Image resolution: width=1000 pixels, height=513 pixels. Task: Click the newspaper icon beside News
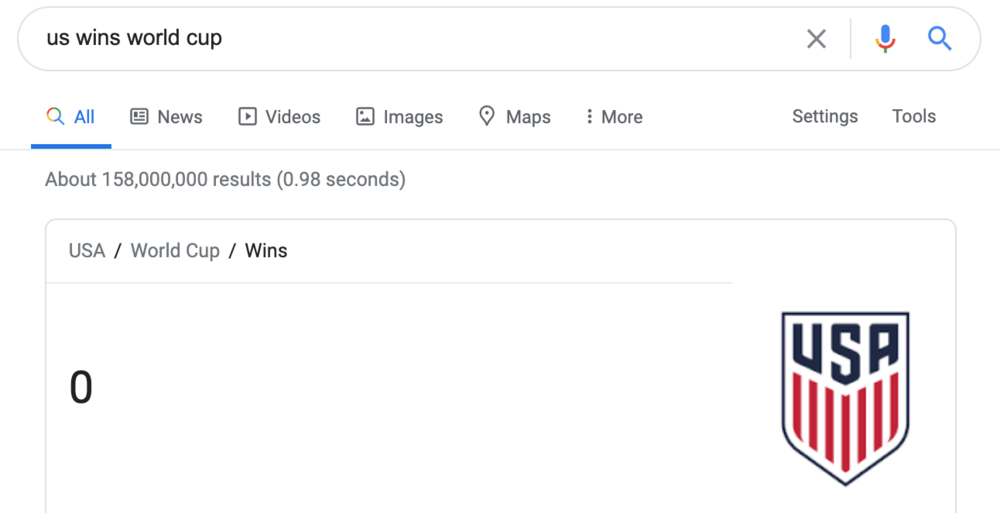click(x=140, y=117)
